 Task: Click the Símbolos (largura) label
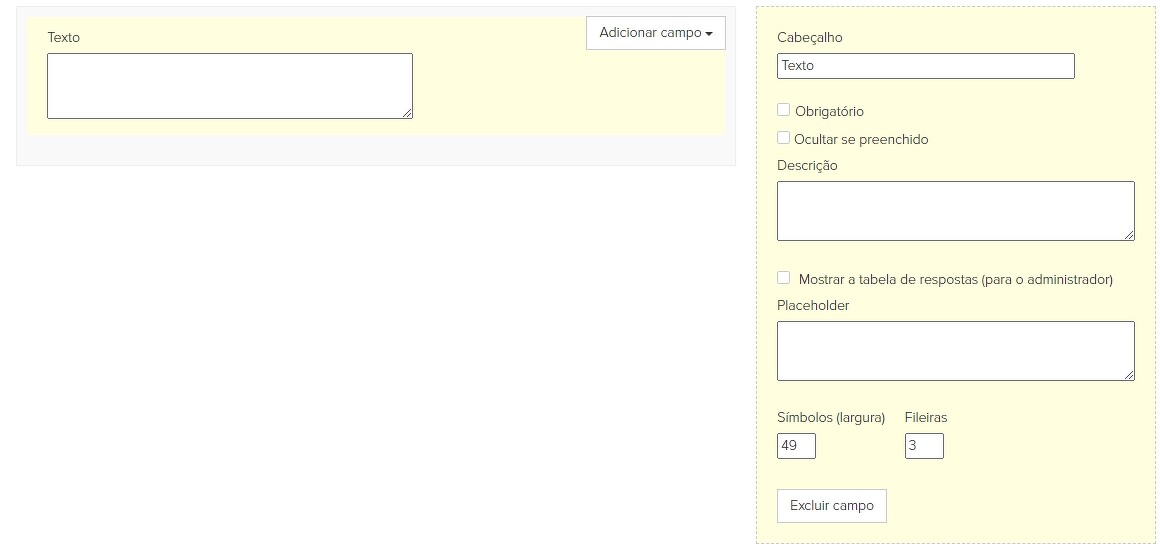coord(830,417)
